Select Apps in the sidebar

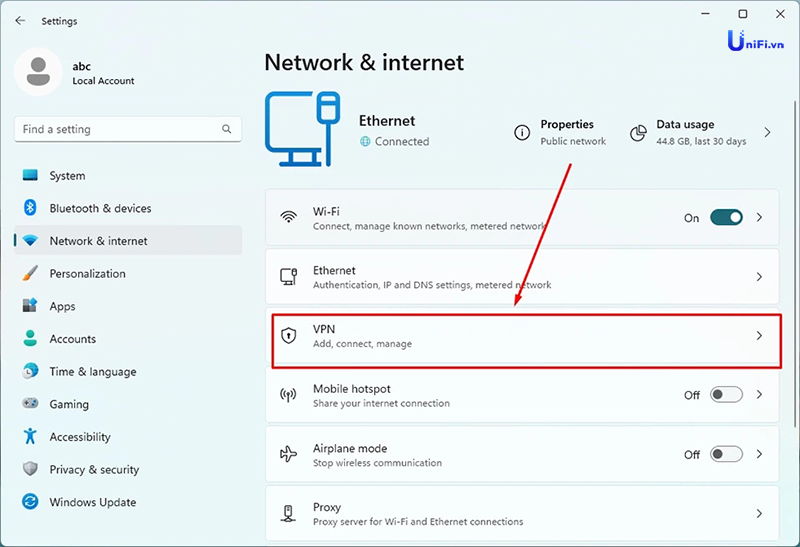tap(128, 306)
